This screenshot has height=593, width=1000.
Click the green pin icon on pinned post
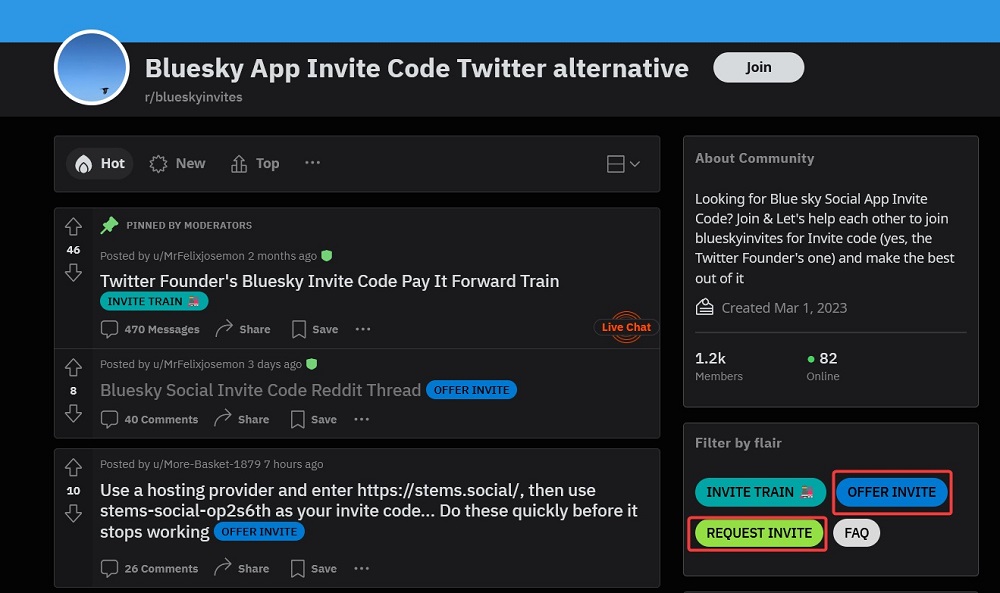click(x=109, y=225)
